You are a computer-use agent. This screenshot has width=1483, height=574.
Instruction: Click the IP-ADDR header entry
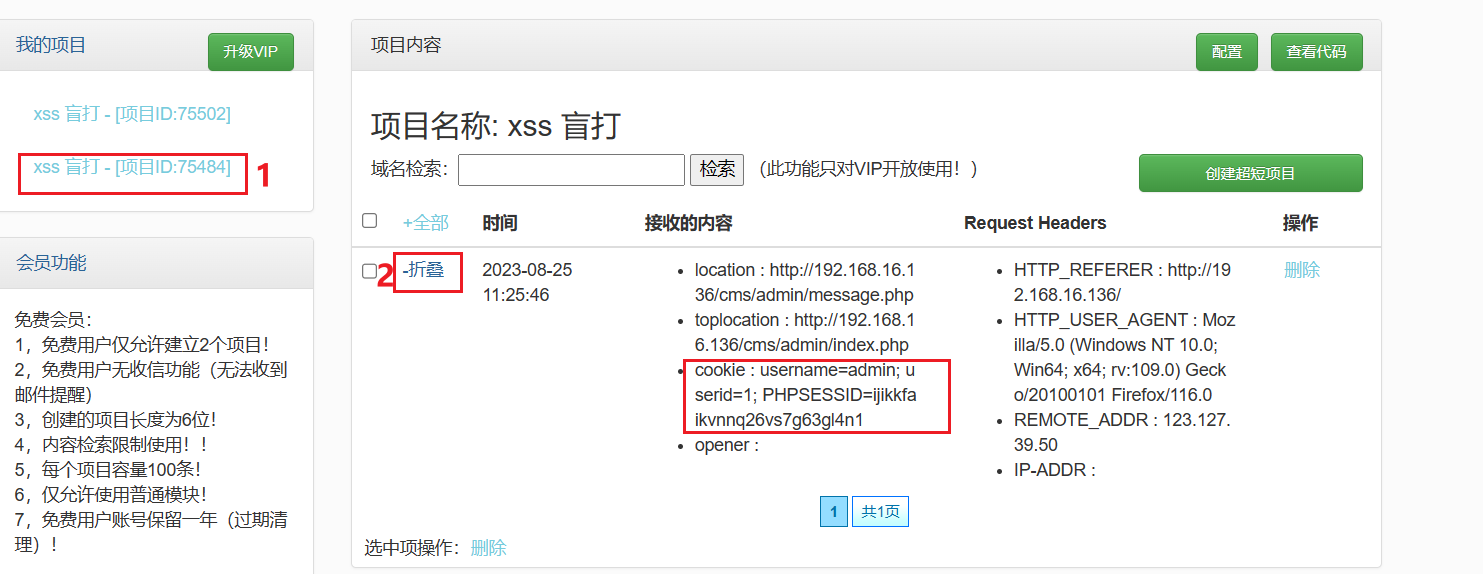coord(1055,470)
